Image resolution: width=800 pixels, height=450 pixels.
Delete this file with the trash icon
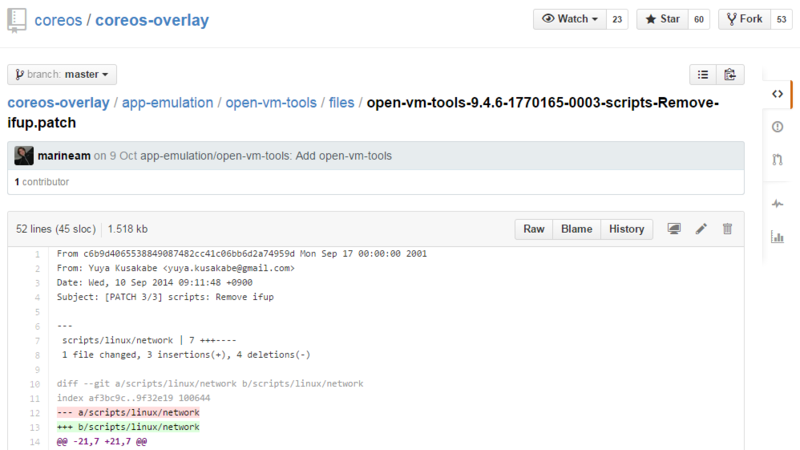[x=728, y=229]
